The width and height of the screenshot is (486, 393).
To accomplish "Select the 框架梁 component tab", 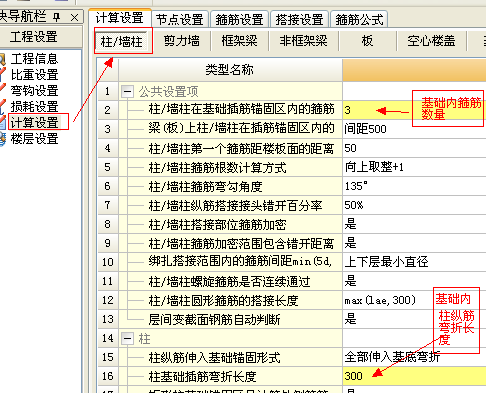I will (x=240, y=41).
